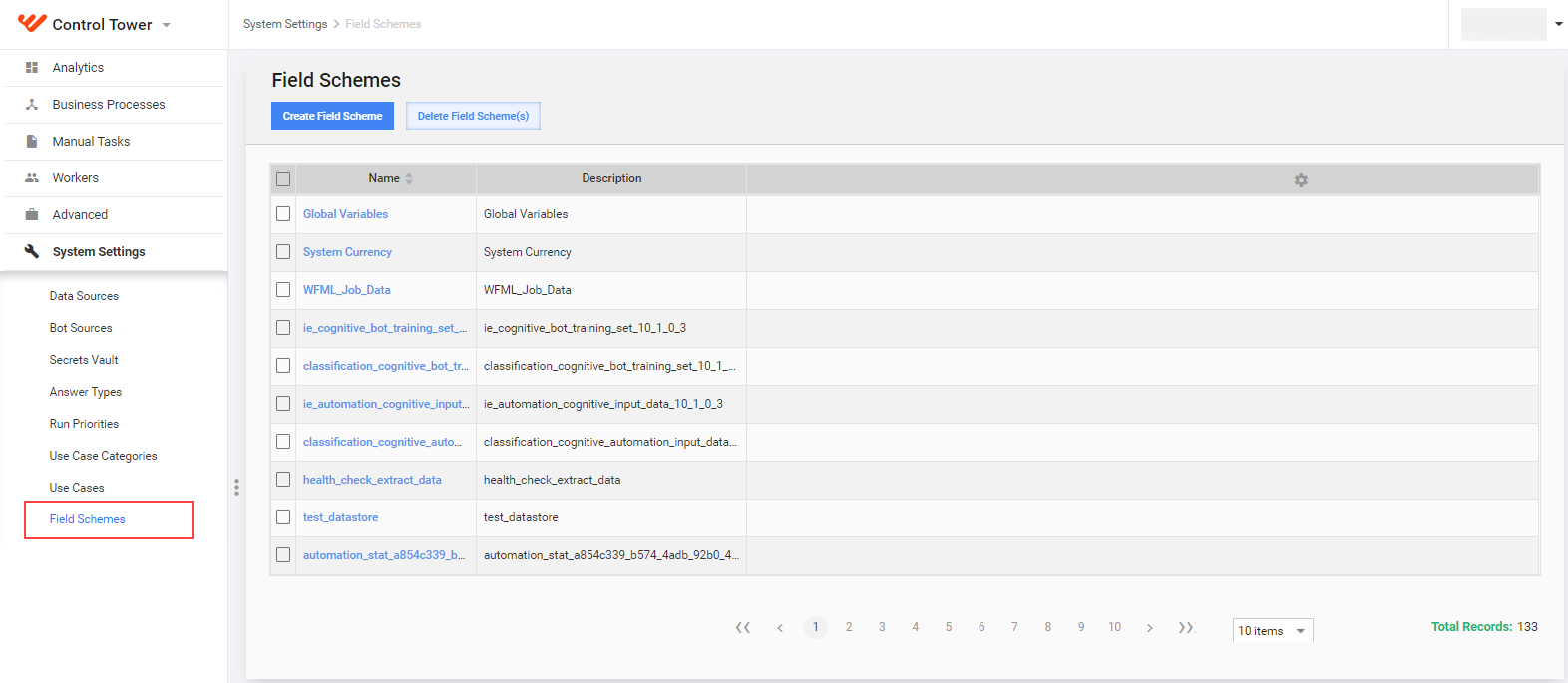Go to page 2 of results
This screenshot has height=683, width=1568.
(849, 627)
